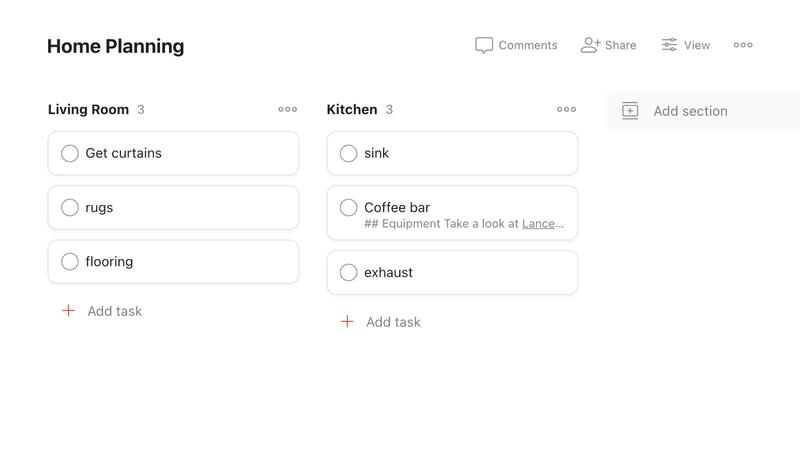Open View options sliders icon
This screenshot has height=450, width=800.
669,45
